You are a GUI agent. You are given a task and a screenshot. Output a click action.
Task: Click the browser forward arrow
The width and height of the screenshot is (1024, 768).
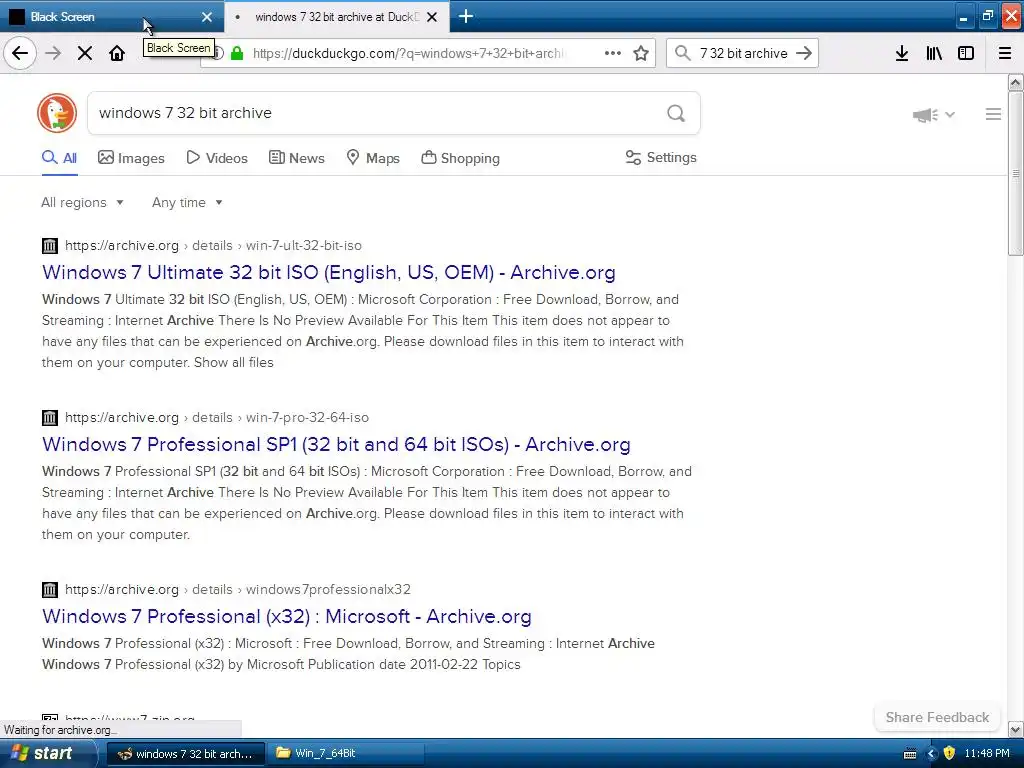pos(53,53)
